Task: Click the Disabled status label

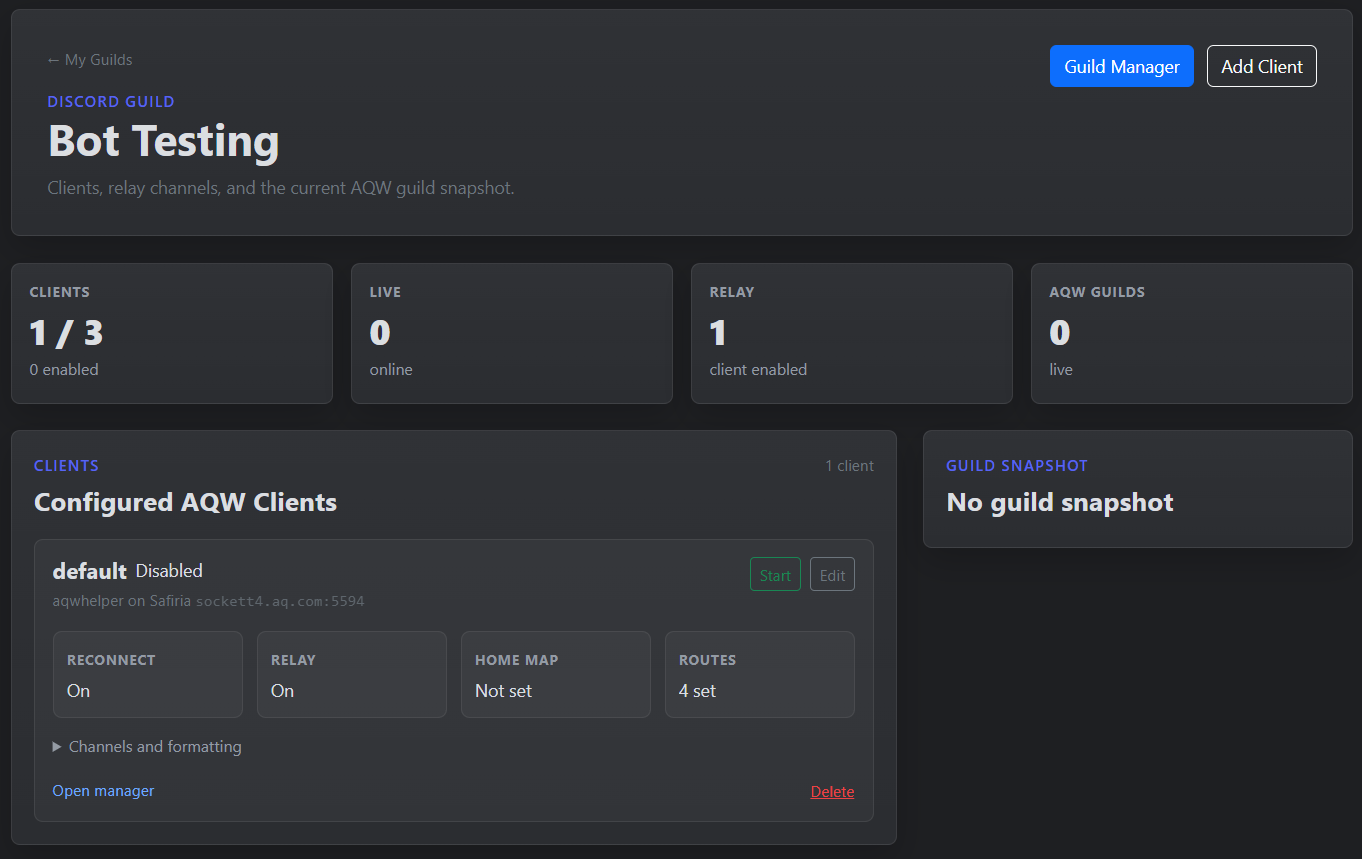Action: click(169, 571)
